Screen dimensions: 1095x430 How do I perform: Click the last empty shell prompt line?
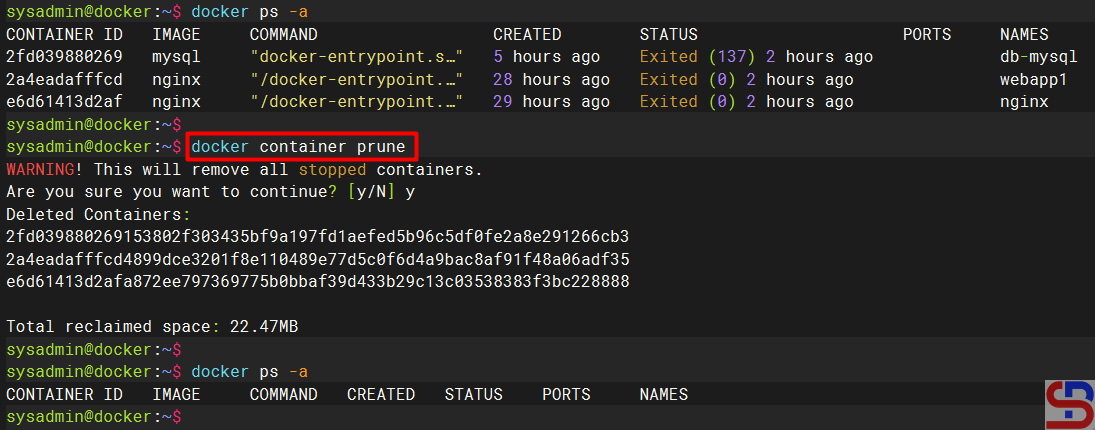[x=93, y=416]
